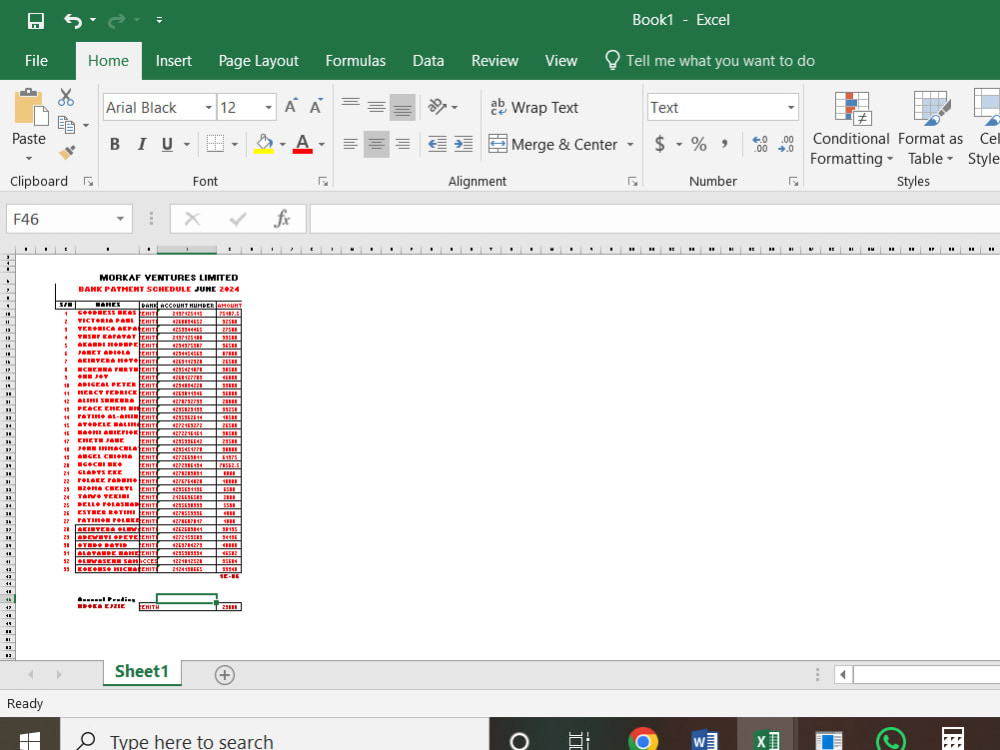Open the Arial Black font name dropdown

tap(208, 108)
